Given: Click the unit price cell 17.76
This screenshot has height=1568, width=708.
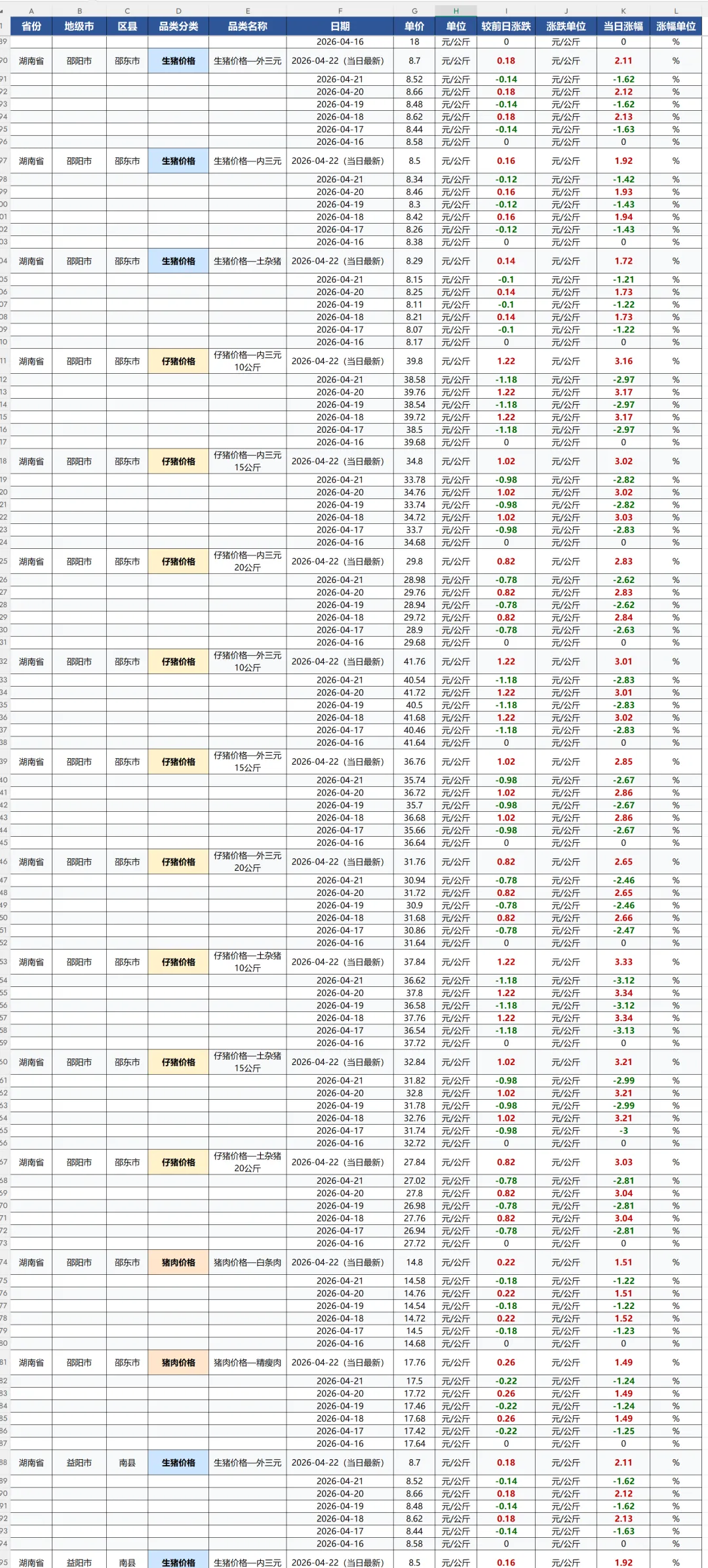Looking at the screenshot, I should point(414,1362).
